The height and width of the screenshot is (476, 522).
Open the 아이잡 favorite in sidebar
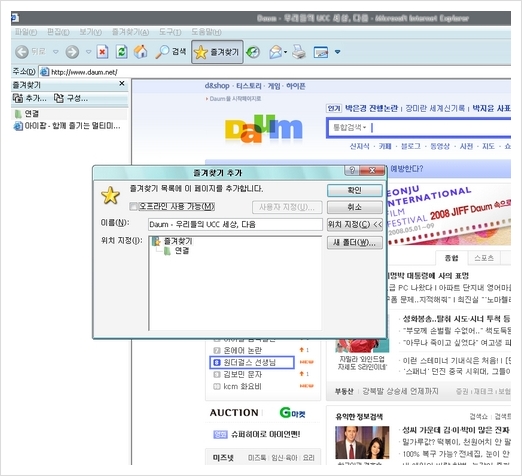pyautogui.click(x=67, y=126)
